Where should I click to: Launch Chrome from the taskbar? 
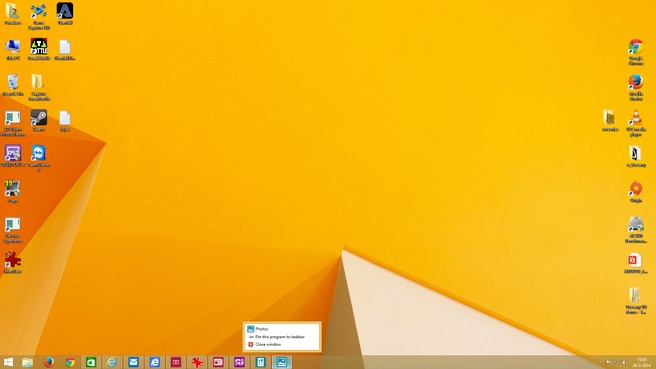(x=70, y=362)
